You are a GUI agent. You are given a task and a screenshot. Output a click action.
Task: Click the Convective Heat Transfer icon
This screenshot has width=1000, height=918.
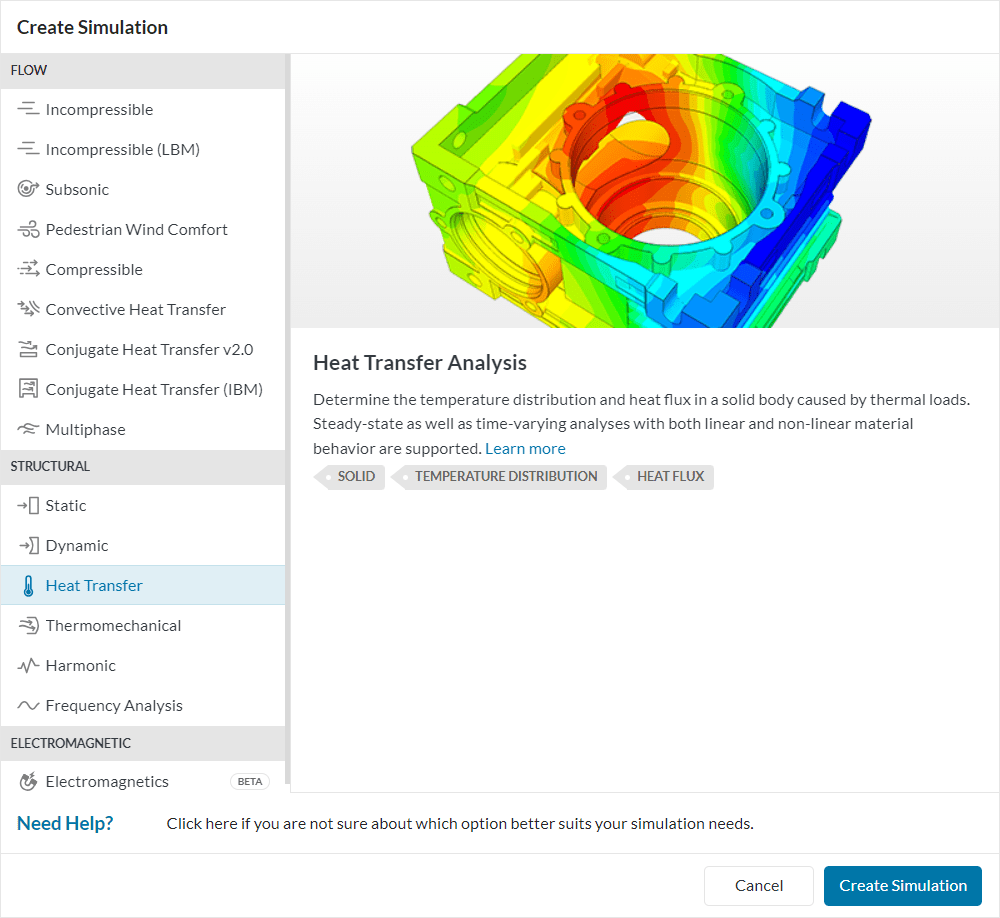pyautogui.click(x=28, y=309)
